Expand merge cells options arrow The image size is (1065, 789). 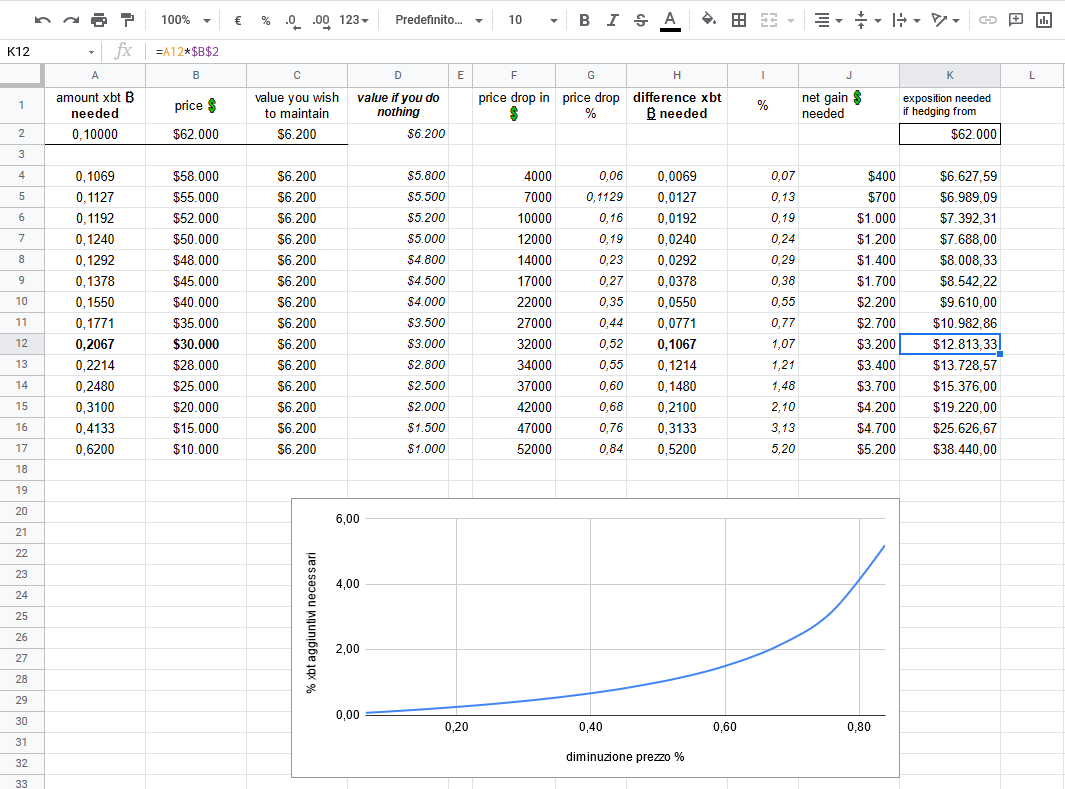[791, 21]
